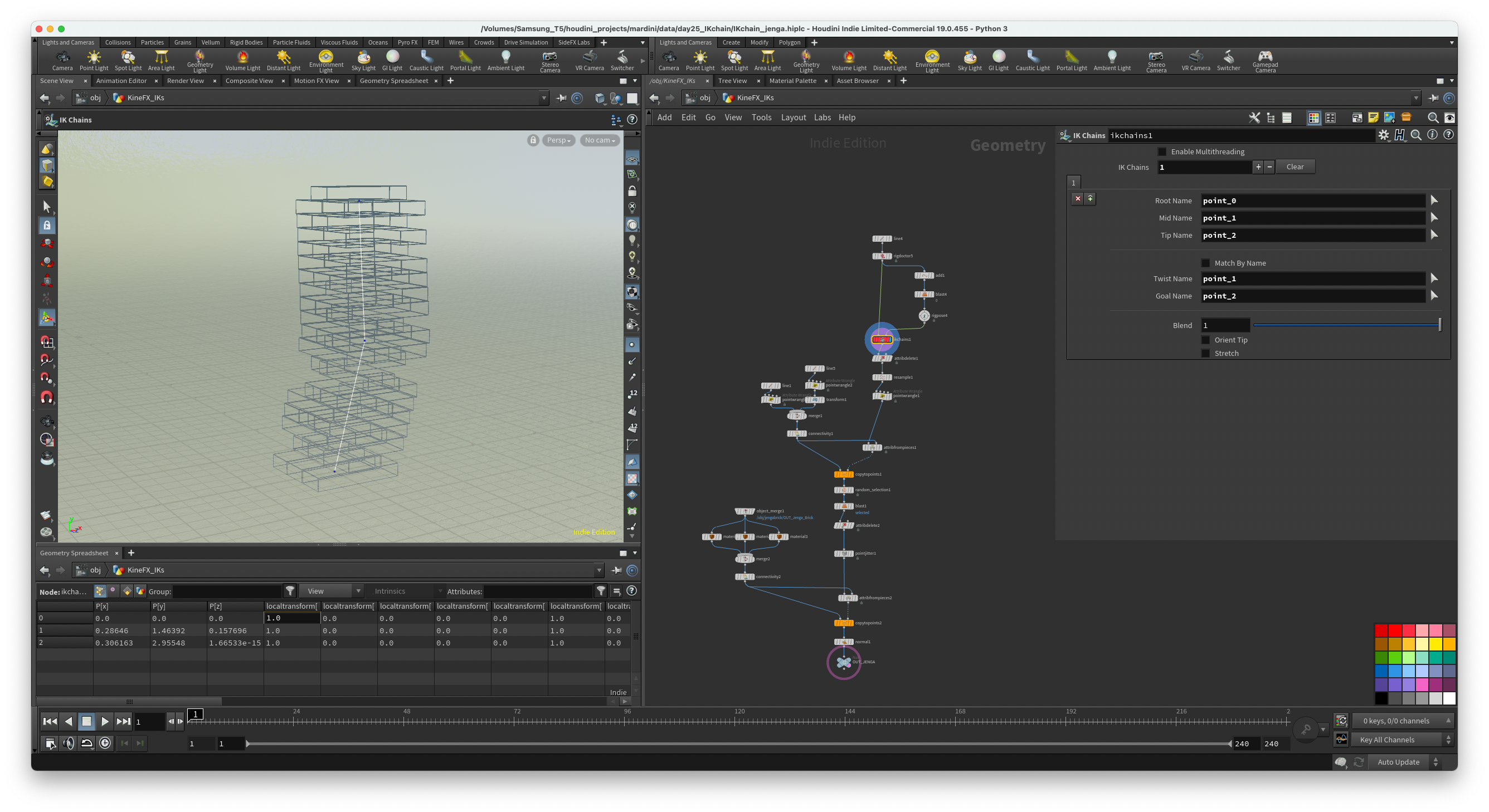Open the Persp viewport dropdown
This screenshot has height=812, width=1489.
[x=558, y=140]
